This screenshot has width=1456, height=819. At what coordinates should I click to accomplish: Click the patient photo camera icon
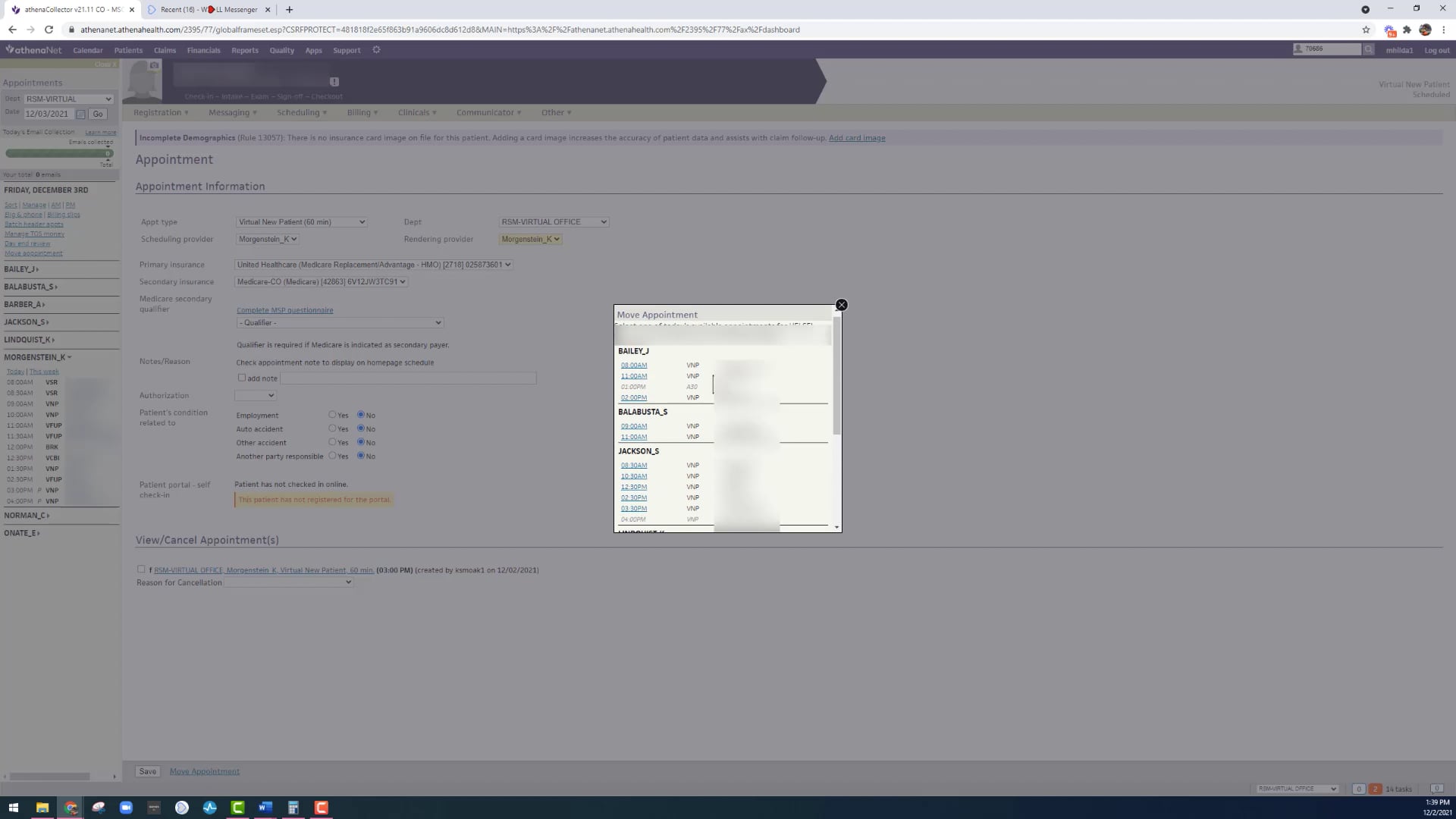coord(154,66)
